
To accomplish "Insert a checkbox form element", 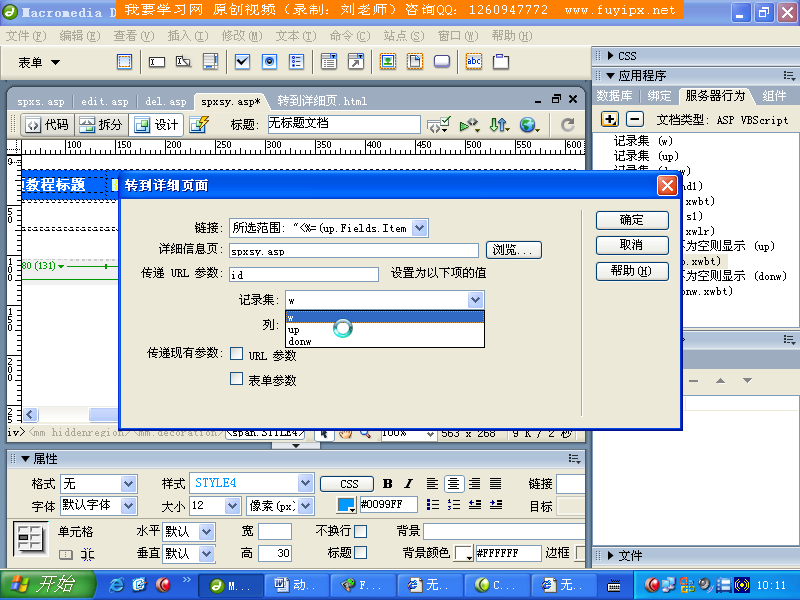I will click(x=242, y=62).
